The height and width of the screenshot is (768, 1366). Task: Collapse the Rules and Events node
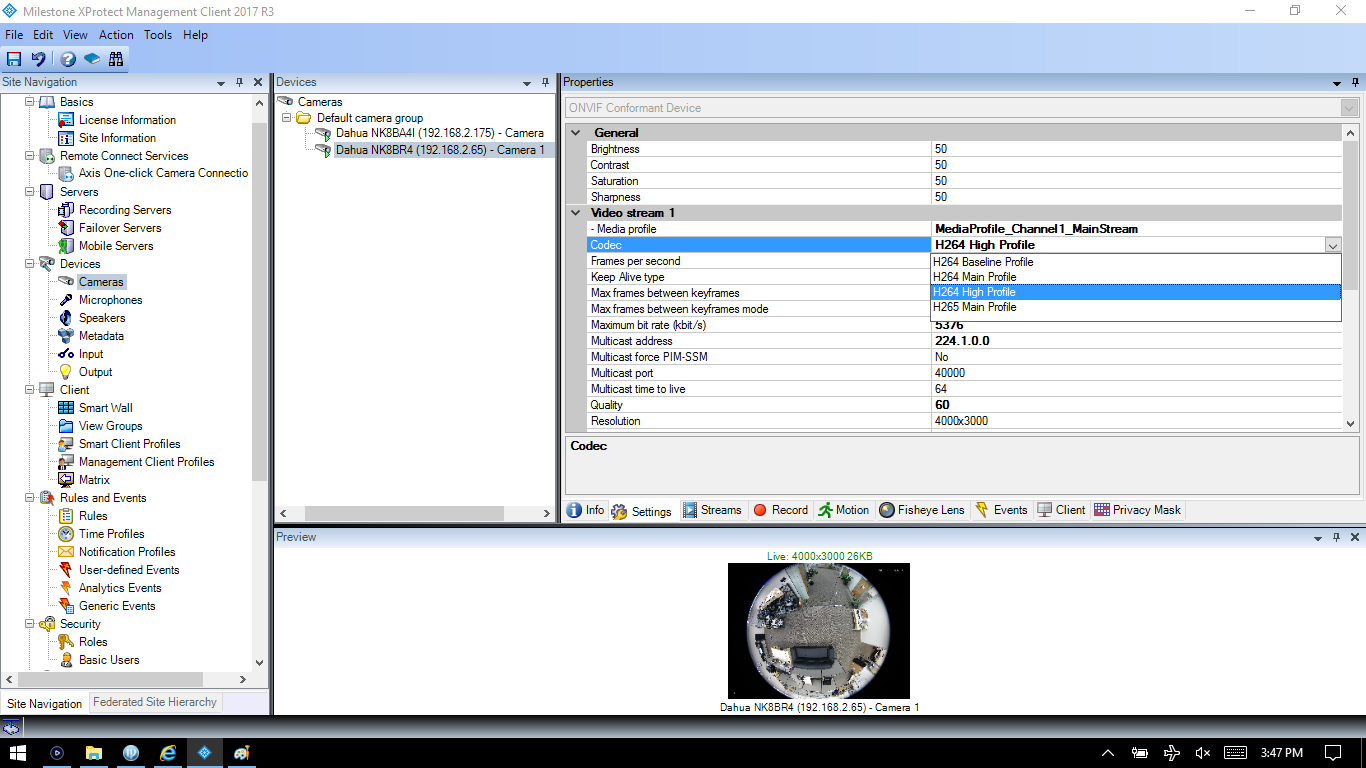(28, 498)
